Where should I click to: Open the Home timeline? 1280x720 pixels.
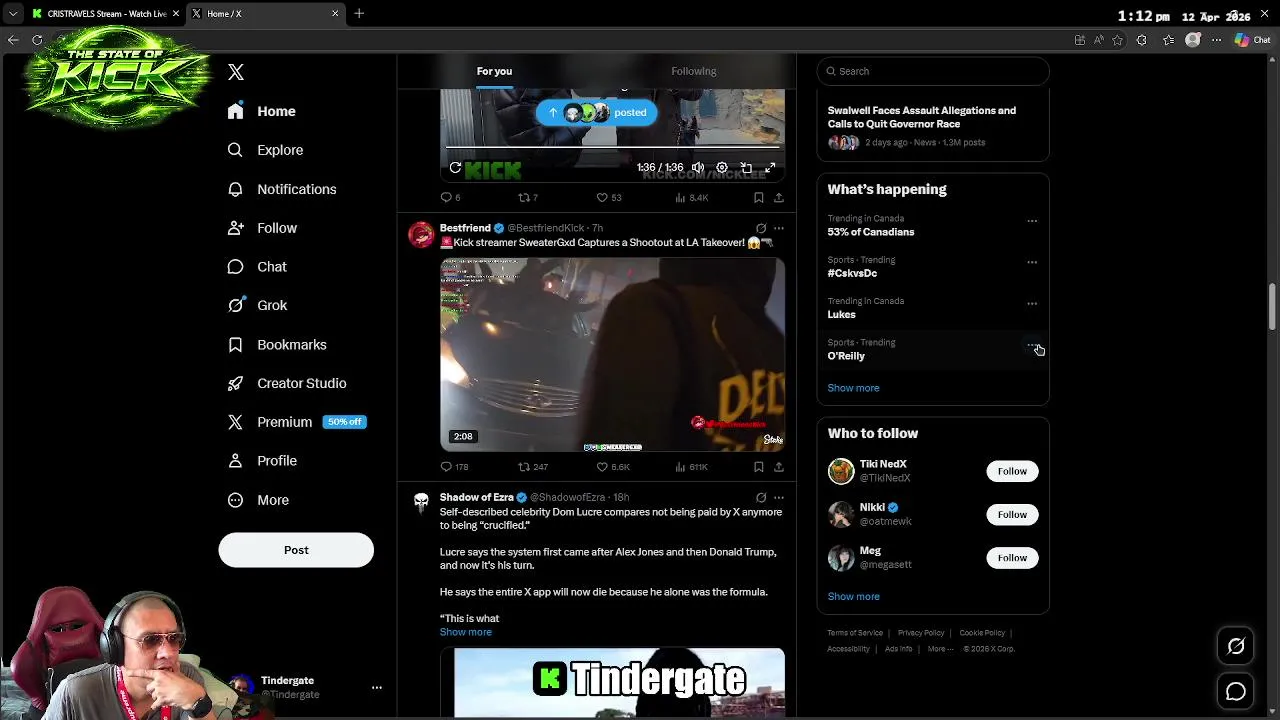262,111
